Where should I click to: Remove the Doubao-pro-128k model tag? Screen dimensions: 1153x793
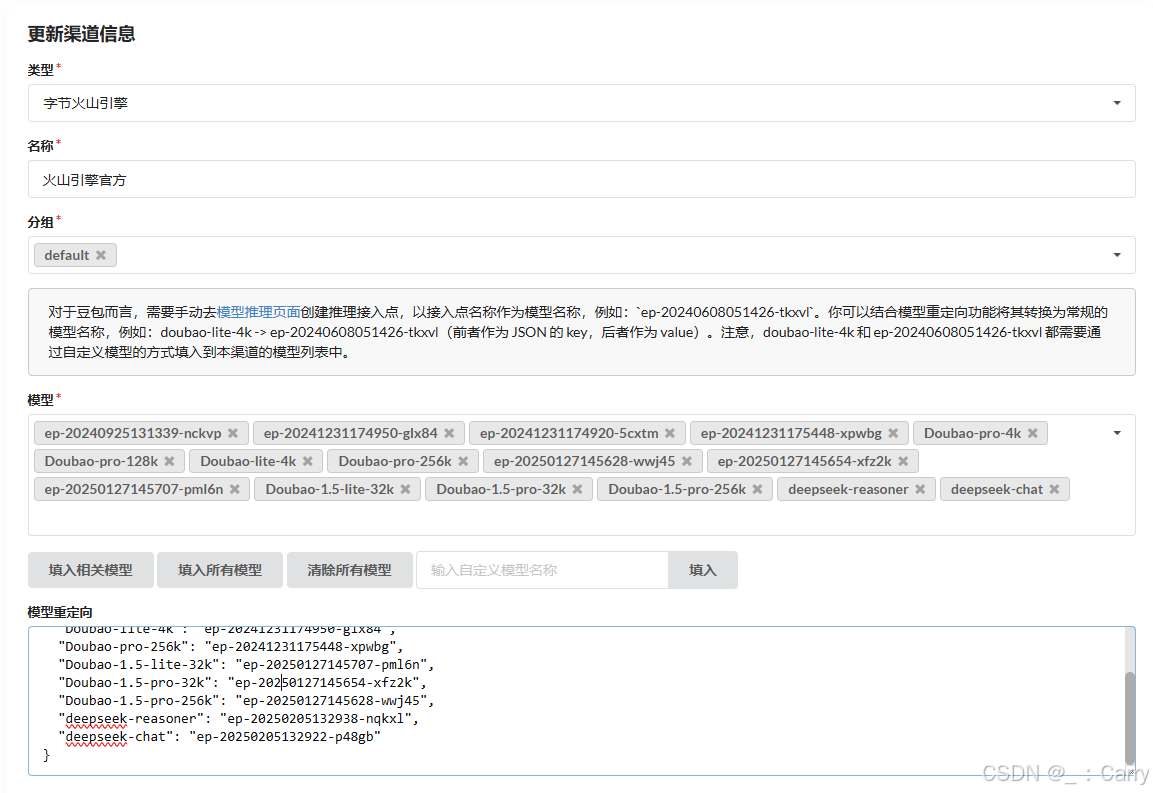coord(169,461)
